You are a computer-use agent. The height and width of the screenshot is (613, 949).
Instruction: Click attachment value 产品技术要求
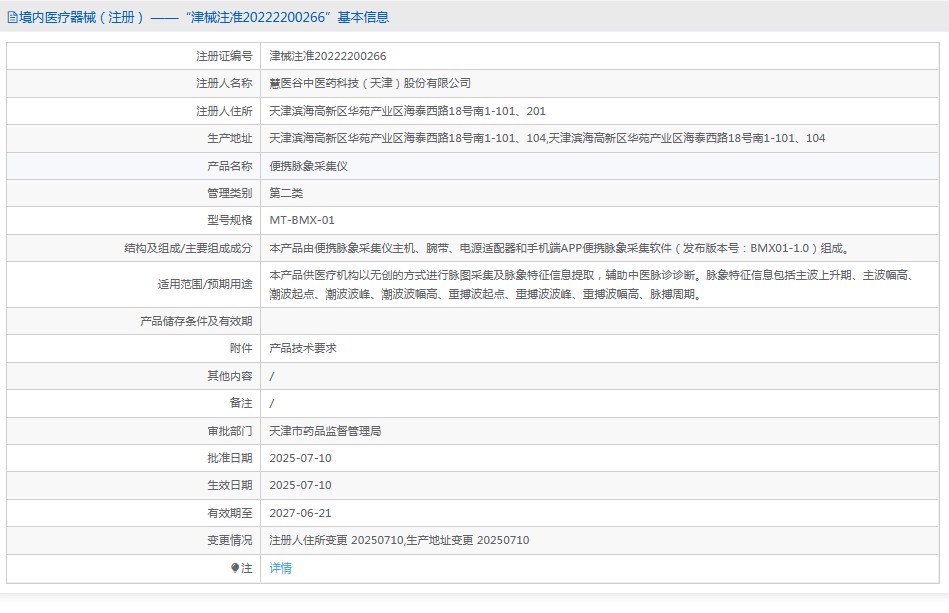click(x=303, y=348)
